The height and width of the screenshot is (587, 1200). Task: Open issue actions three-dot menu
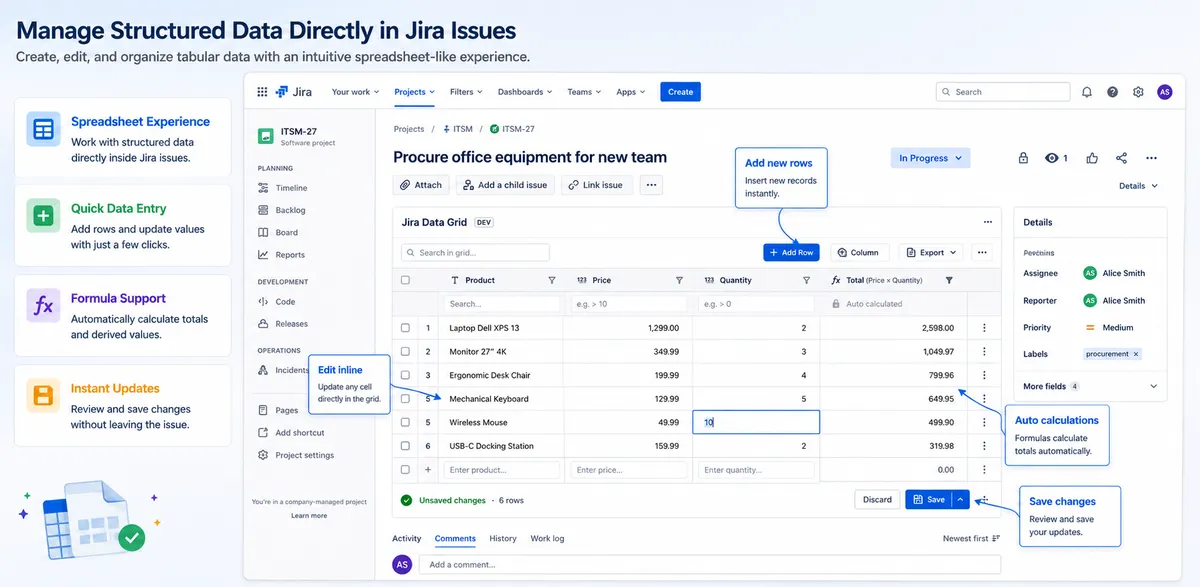(1152, 158)
